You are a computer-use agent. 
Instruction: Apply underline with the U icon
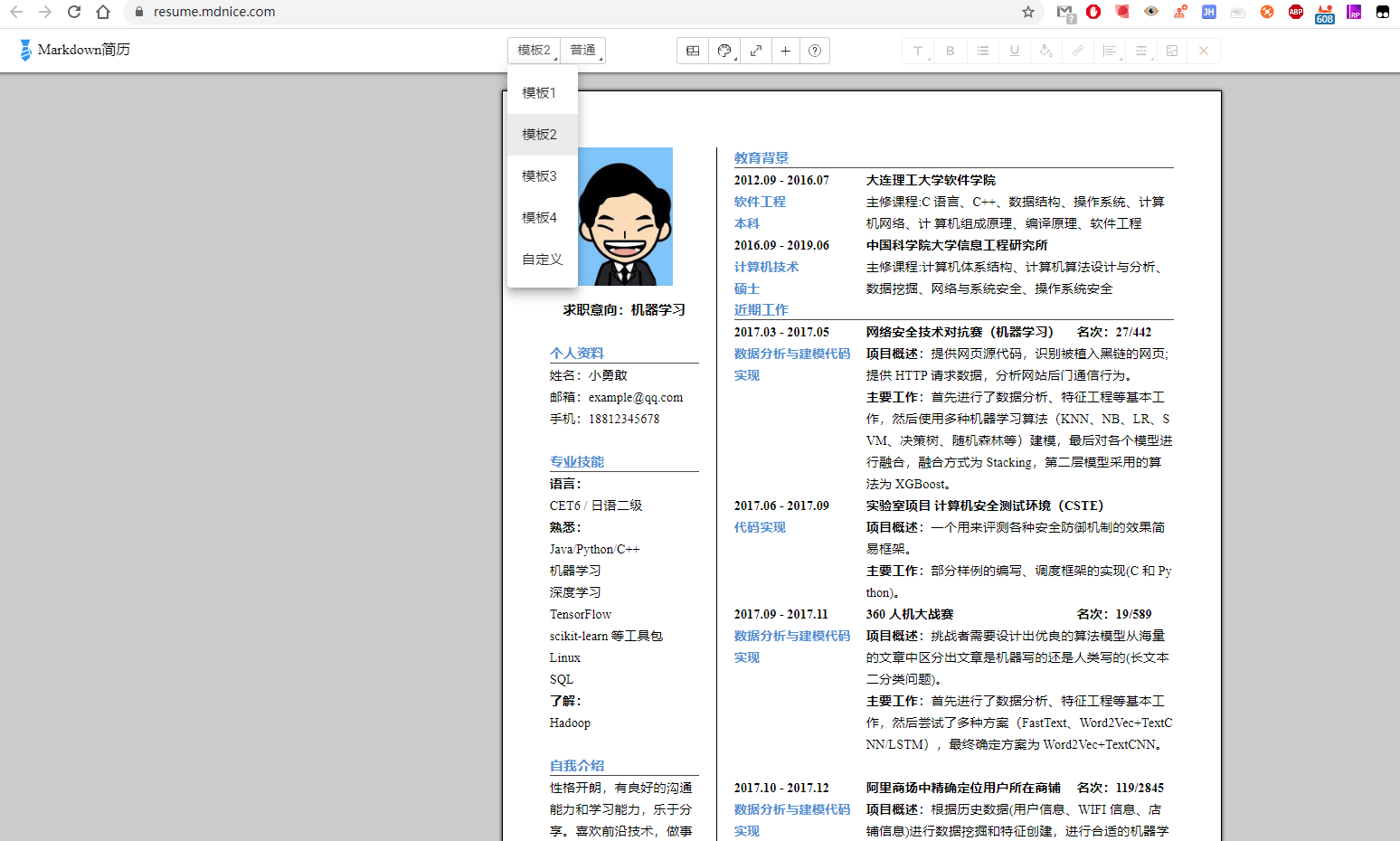pyautogui.click(x=1014, y=51)
